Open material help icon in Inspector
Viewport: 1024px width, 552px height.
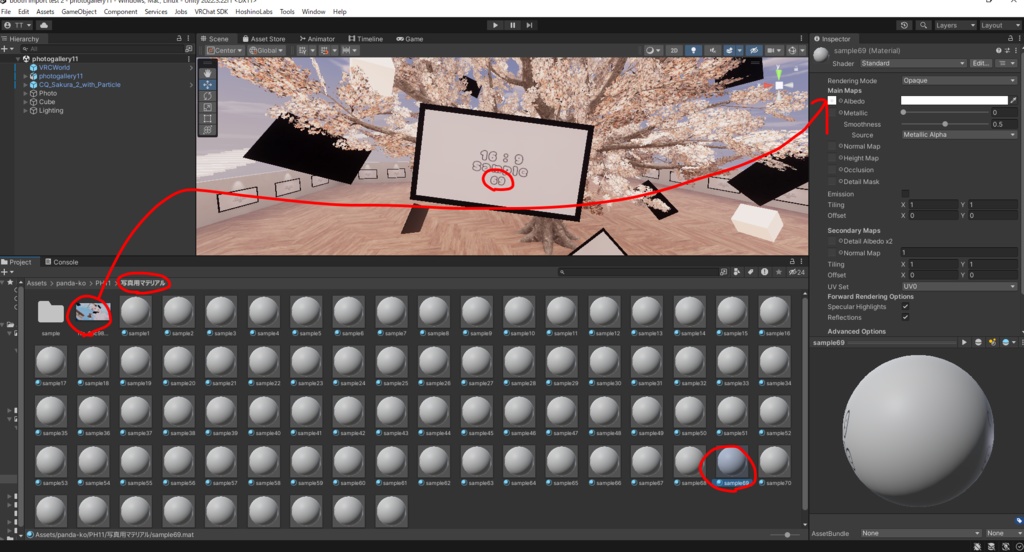998,50
